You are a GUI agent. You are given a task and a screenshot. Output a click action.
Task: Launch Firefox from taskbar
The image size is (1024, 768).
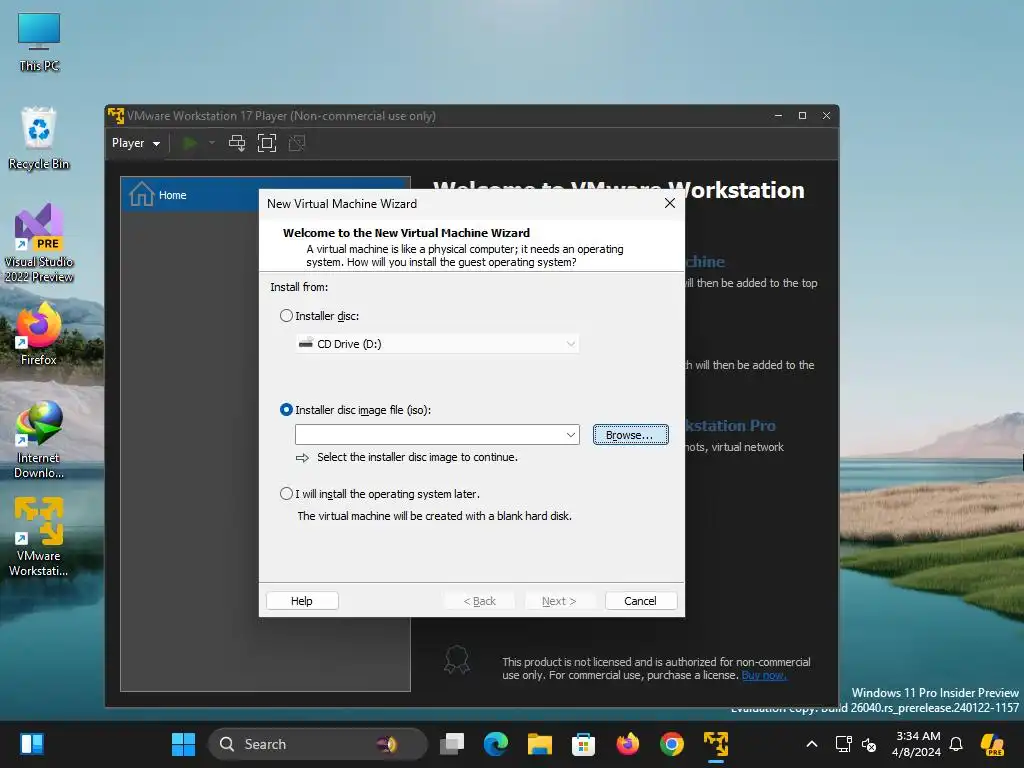point(628,744)
